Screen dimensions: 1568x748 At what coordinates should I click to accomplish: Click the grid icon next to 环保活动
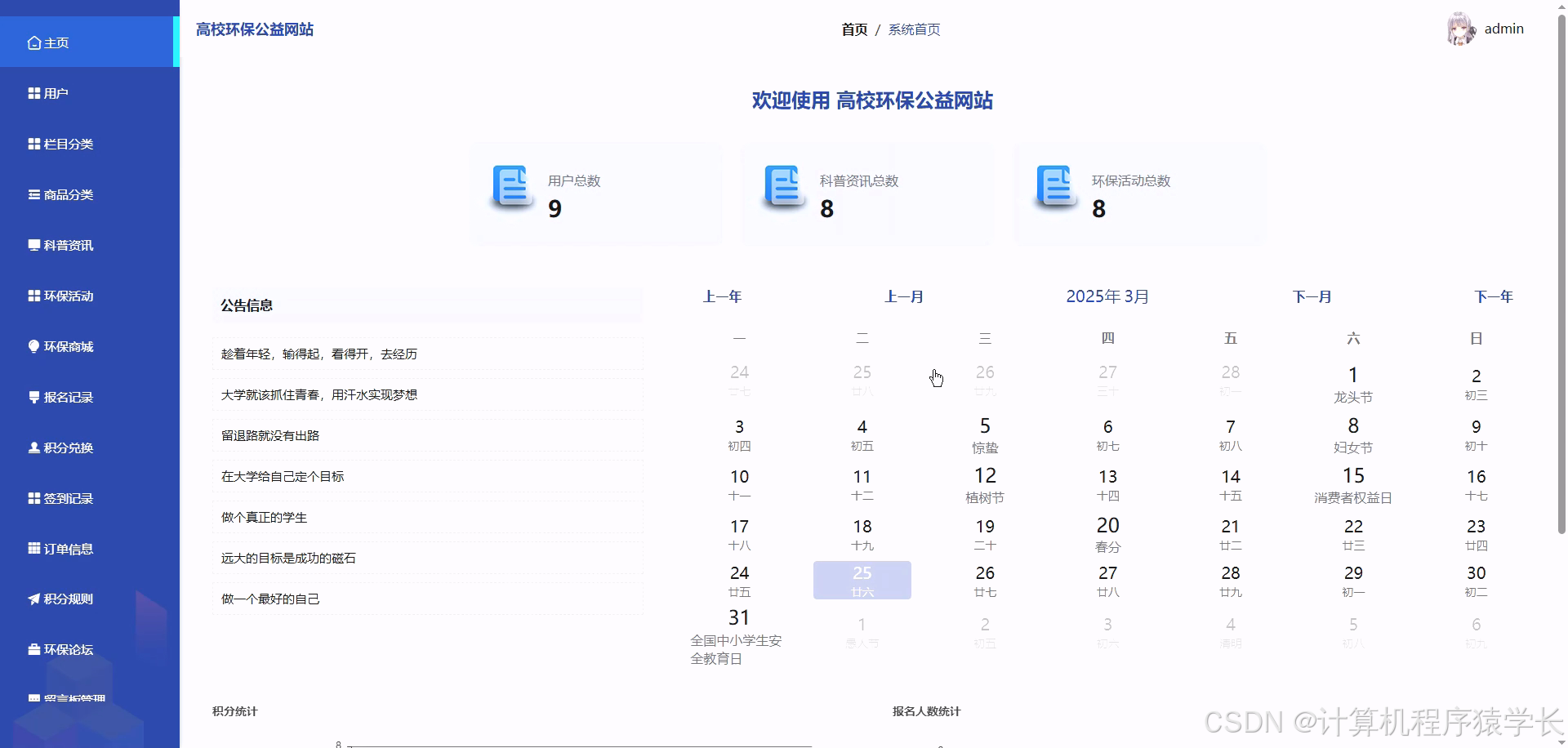[34, 296]
